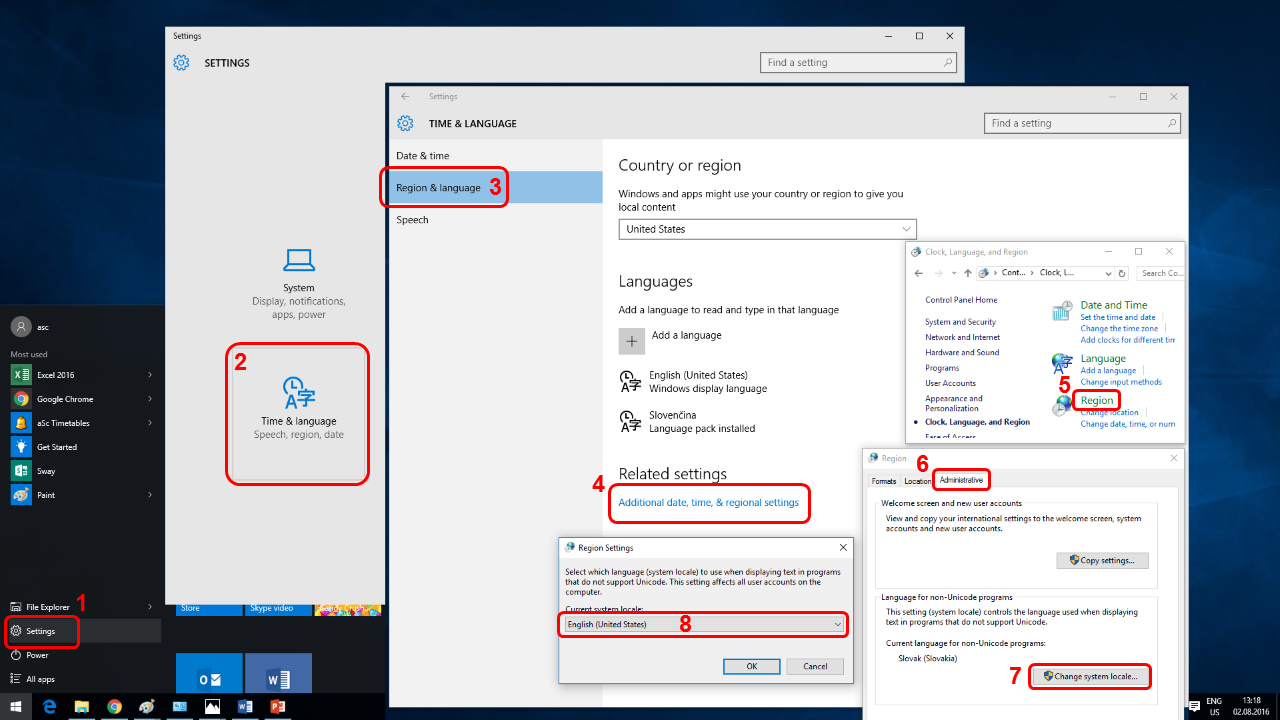Image resolution: width=1280 pixels, height=720 pixels.
Task: Launch Google Chrome from Start menu
Action: click(x=64, y=399)
